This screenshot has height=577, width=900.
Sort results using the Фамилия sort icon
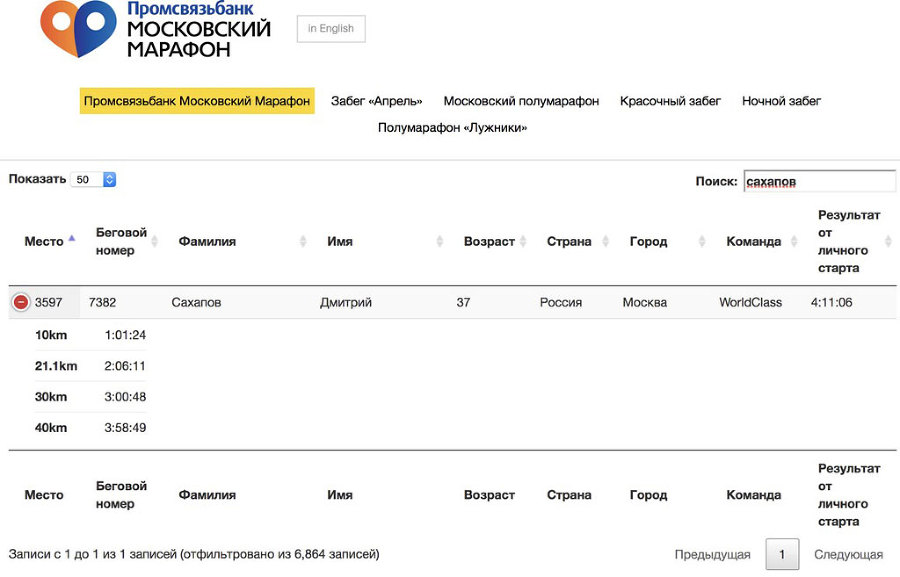[x=302, y=240]
